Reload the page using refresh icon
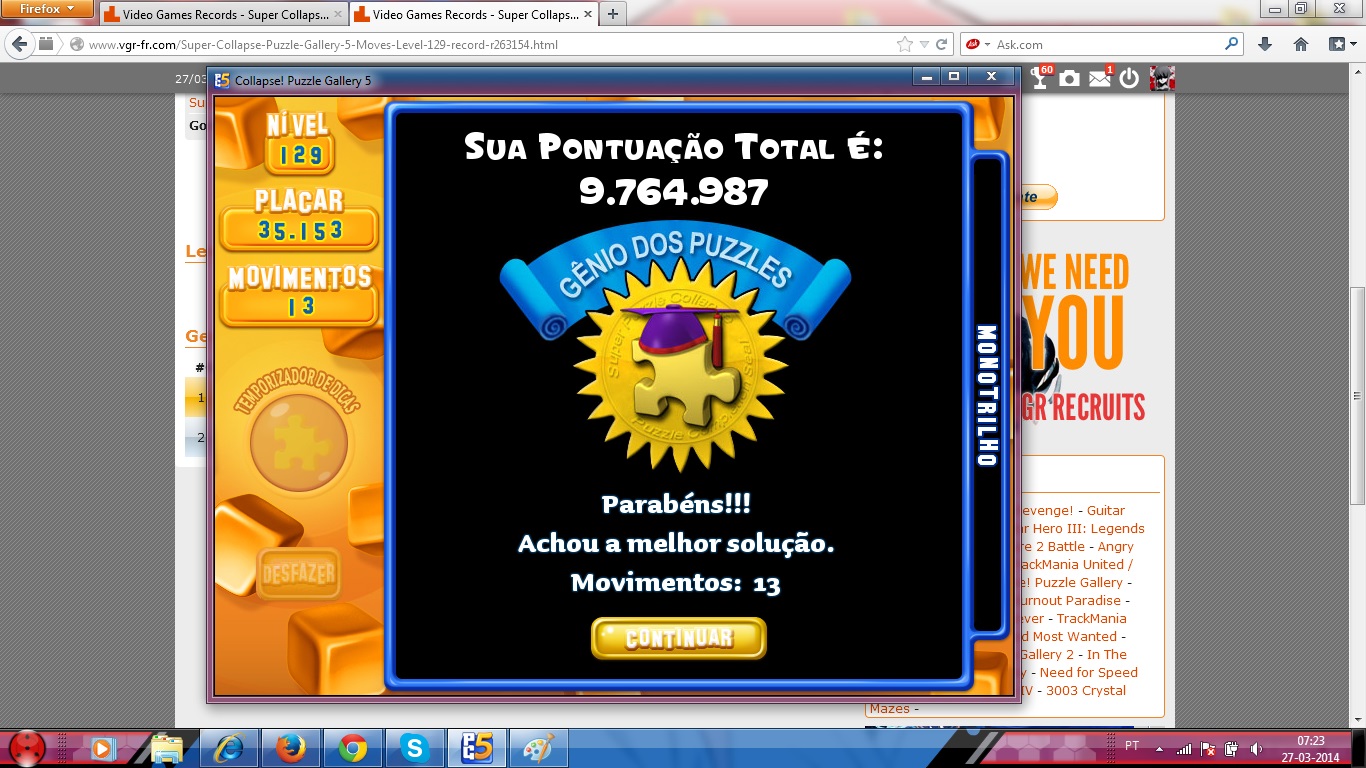The width and height of the screenshot is (1366, 768). [942, 44]
